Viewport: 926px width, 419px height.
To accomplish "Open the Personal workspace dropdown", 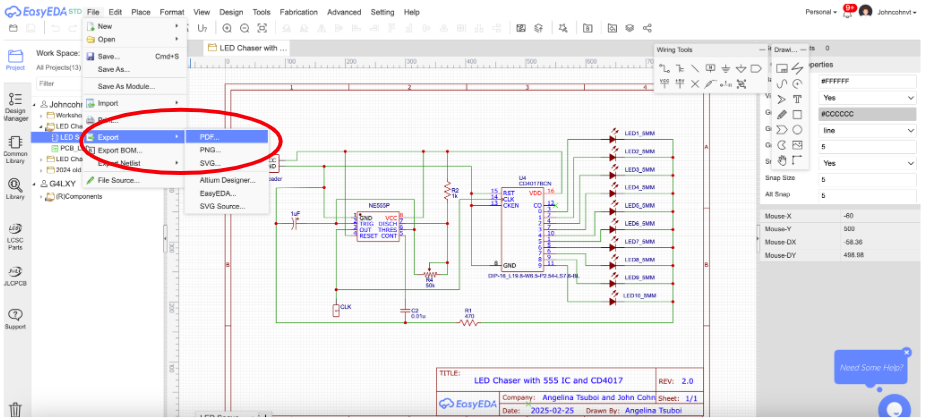I will [823, 11].
